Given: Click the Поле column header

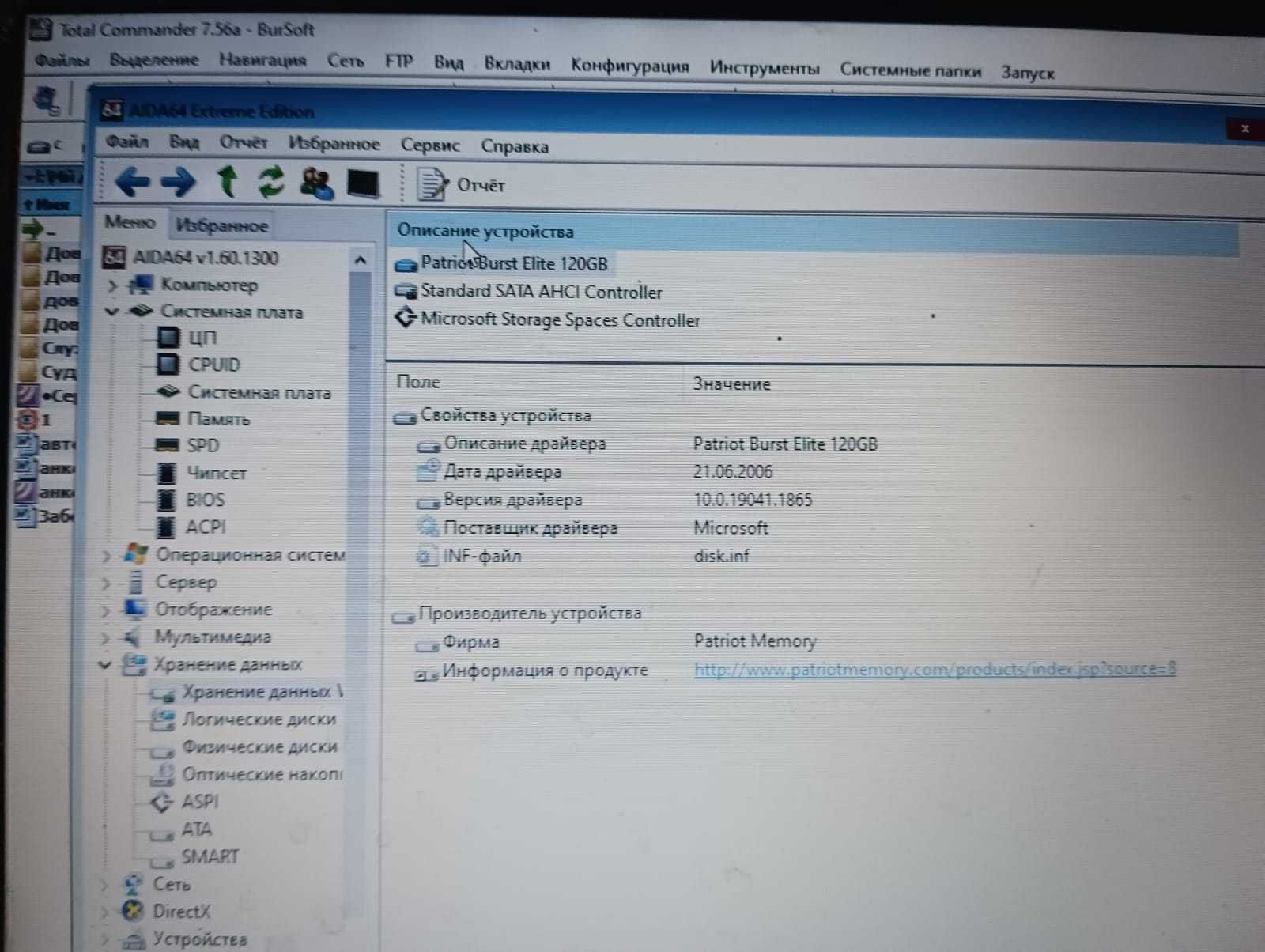Looking at the screenshot, I should point(418,382).
